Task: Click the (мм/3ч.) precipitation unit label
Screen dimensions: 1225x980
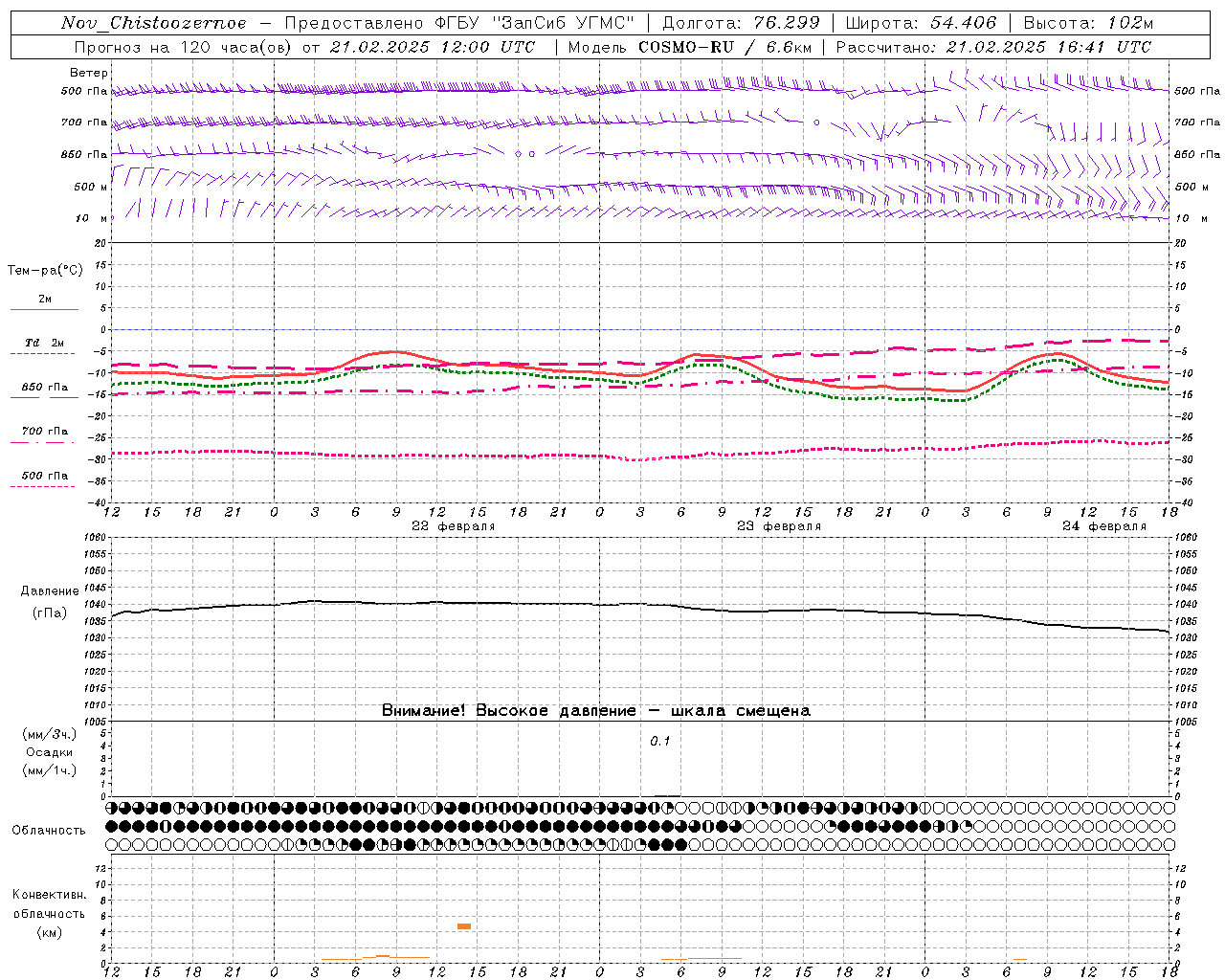Action: [49, 734]
